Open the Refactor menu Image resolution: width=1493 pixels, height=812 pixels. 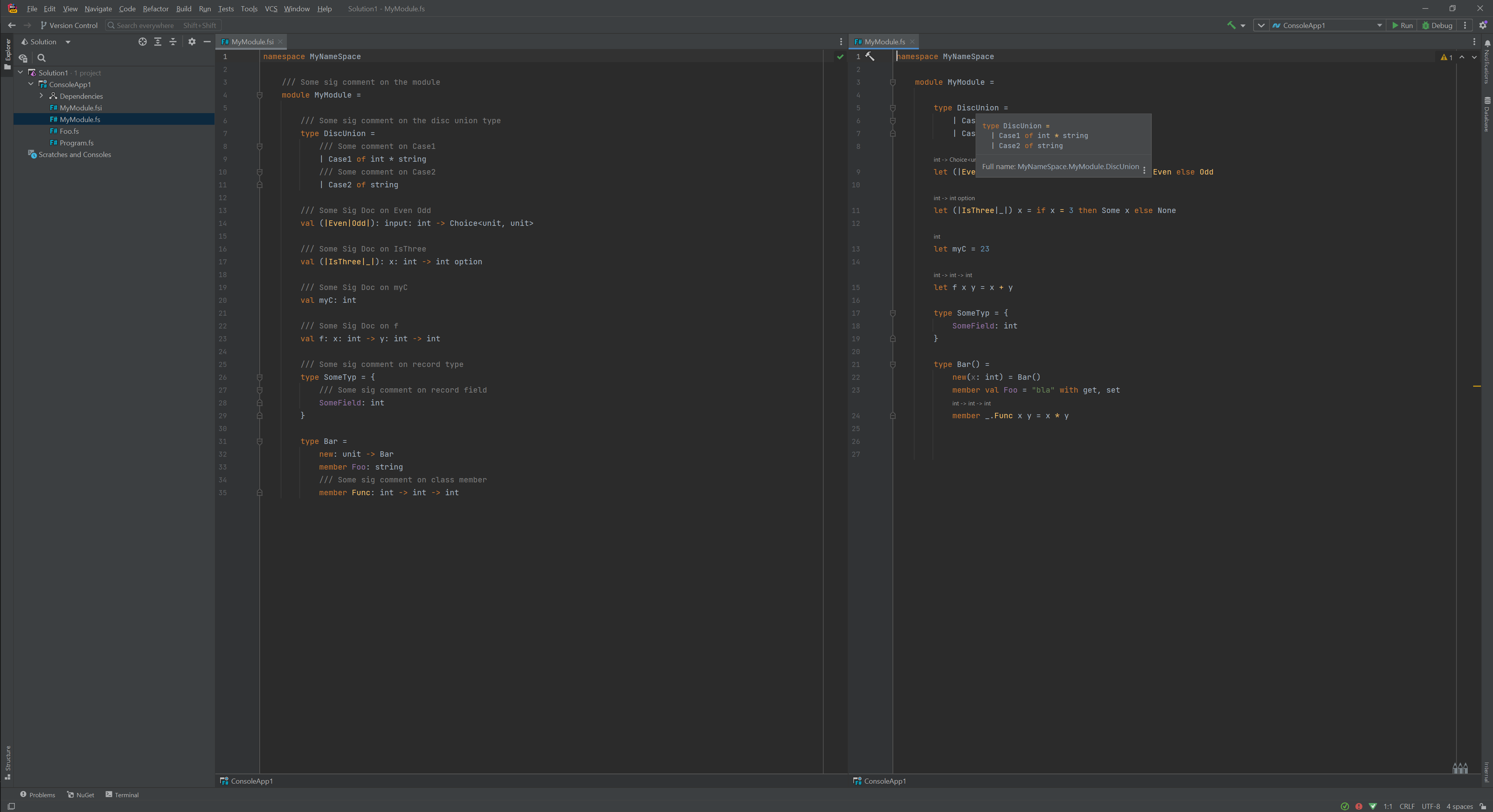click(155, 9)
